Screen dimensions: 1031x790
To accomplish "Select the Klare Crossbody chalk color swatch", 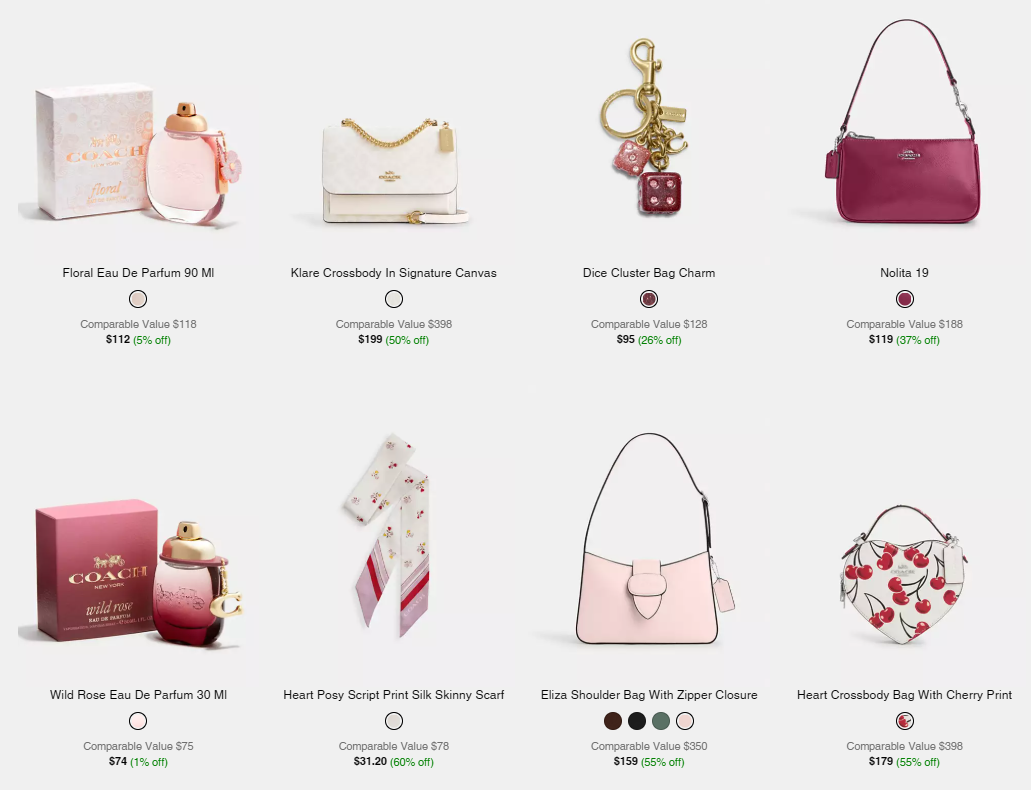I will click(394, 299).
